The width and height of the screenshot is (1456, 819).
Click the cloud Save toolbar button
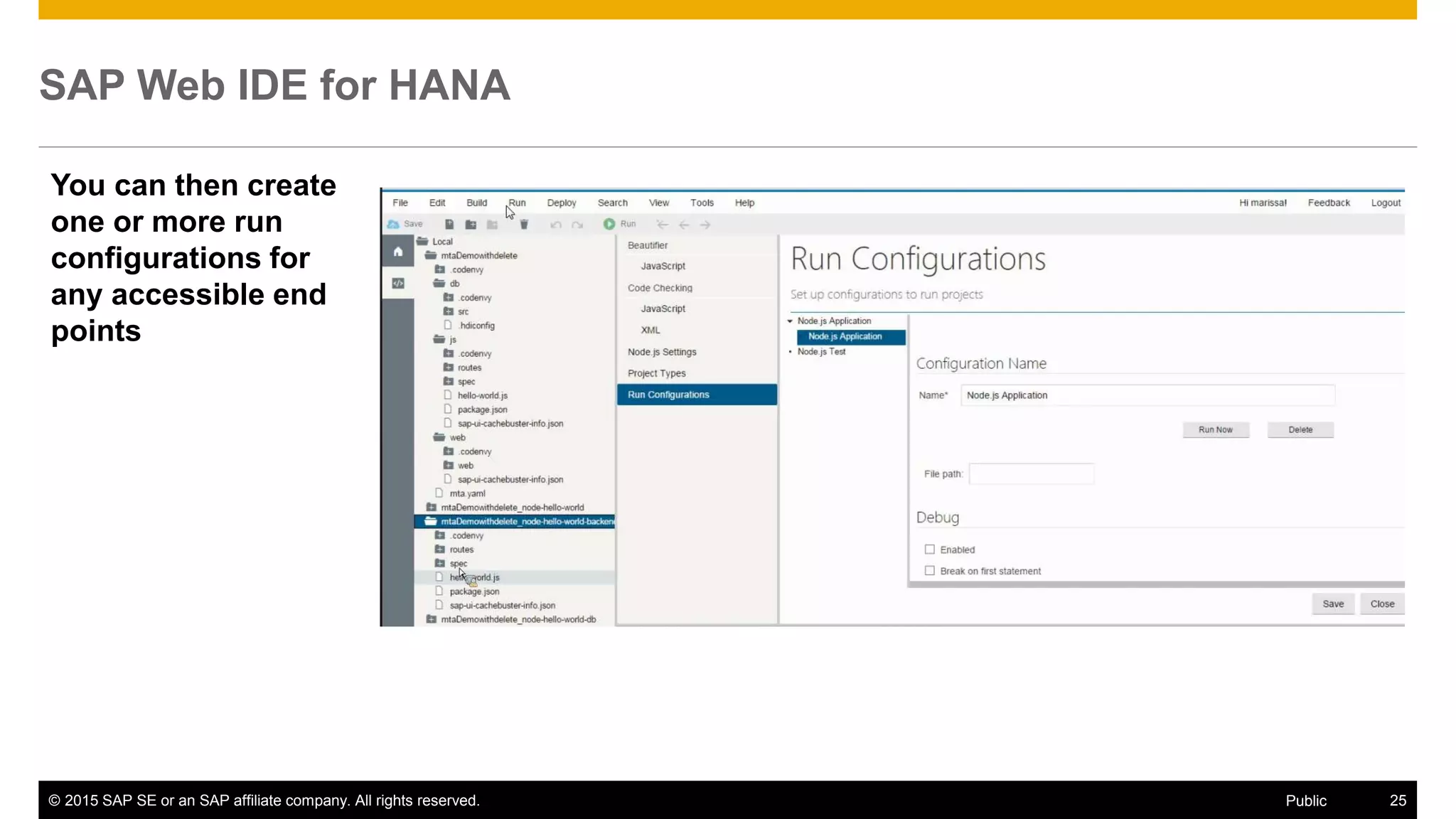[x=405, y=224]
